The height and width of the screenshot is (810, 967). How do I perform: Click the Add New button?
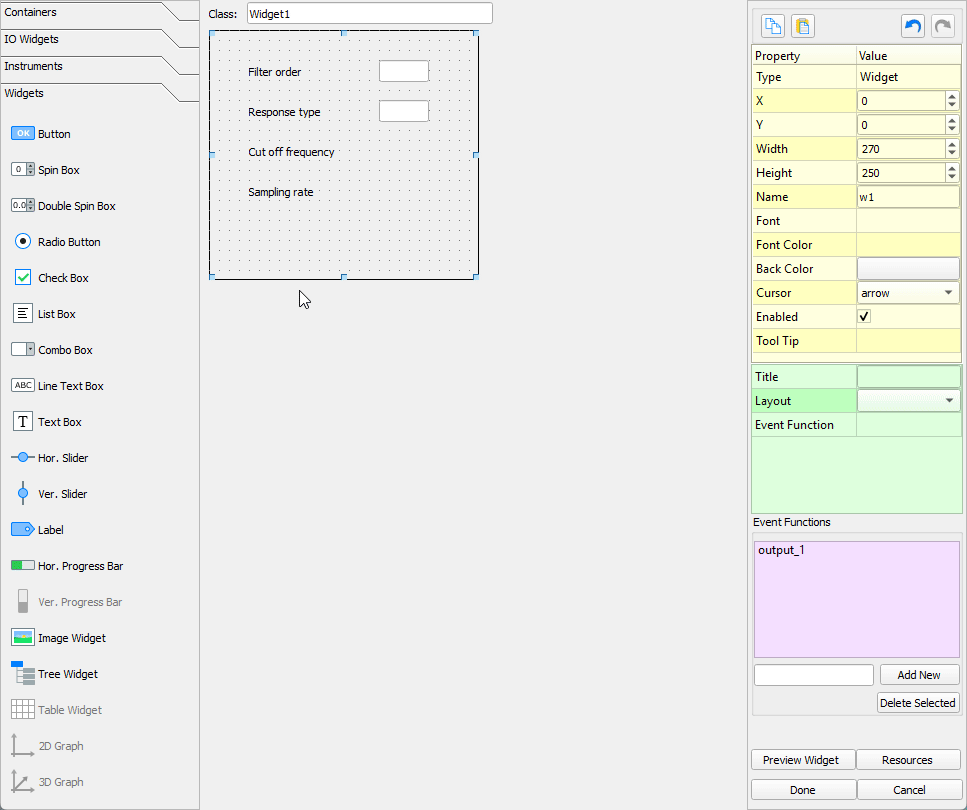click(x=919, y=674)
